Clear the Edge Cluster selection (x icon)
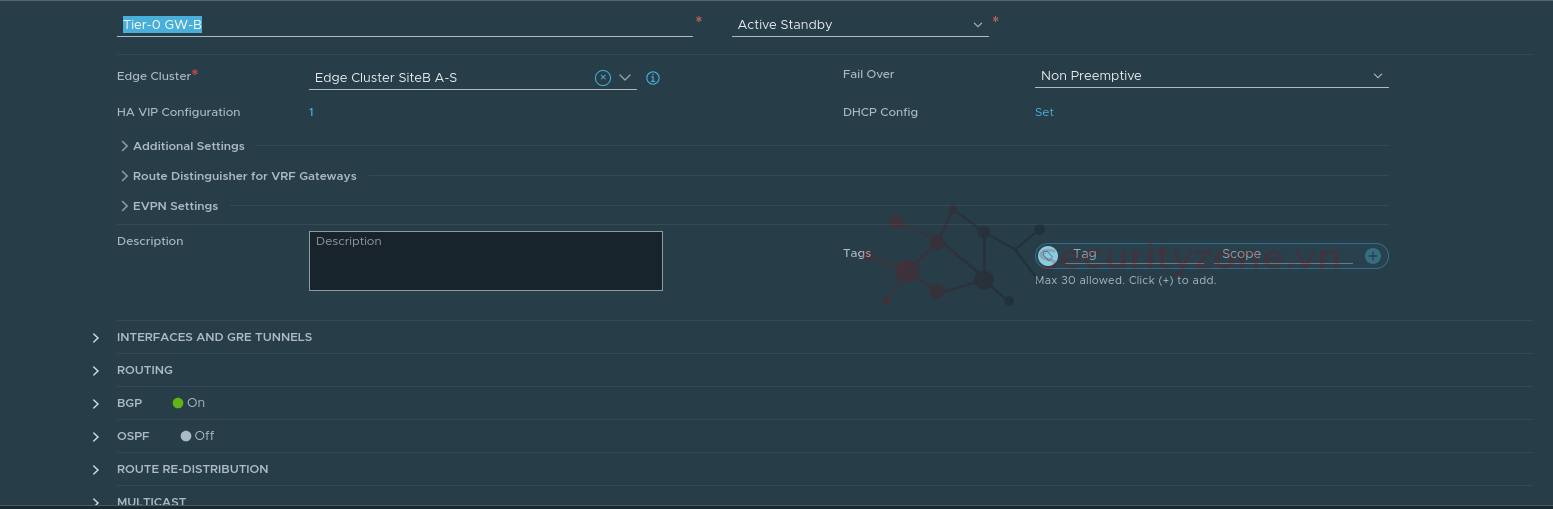The width and height of the screenshot is (1553, 509). [603, 78]
